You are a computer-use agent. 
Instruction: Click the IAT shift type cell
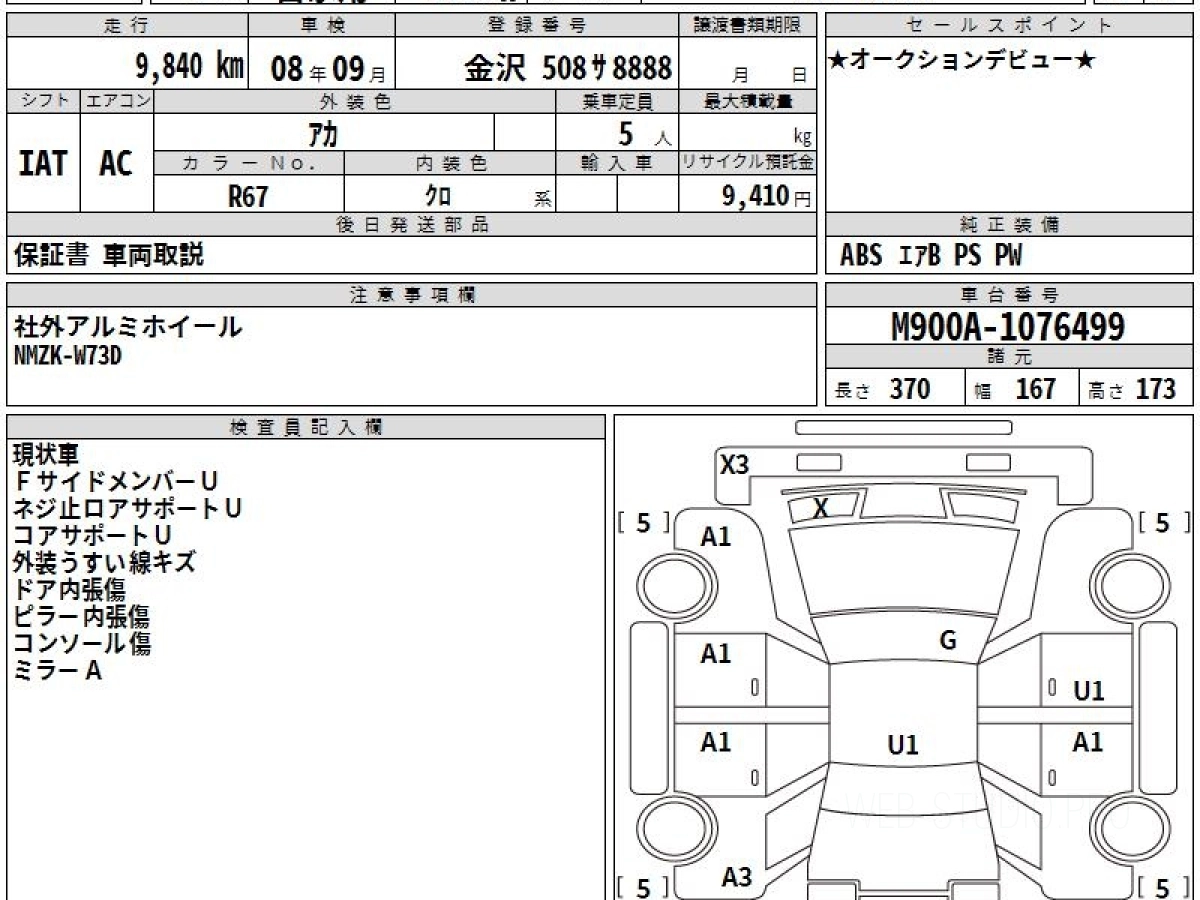tap(43, 163)
